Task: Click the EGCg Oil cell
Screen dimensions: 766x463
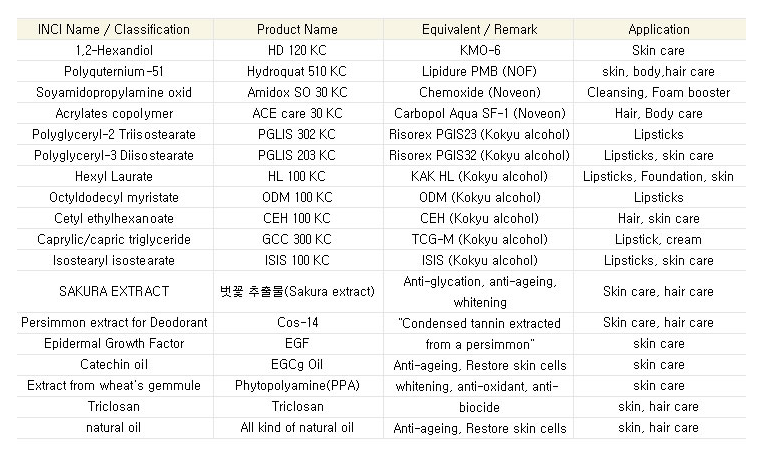Action: coord(297,365)
